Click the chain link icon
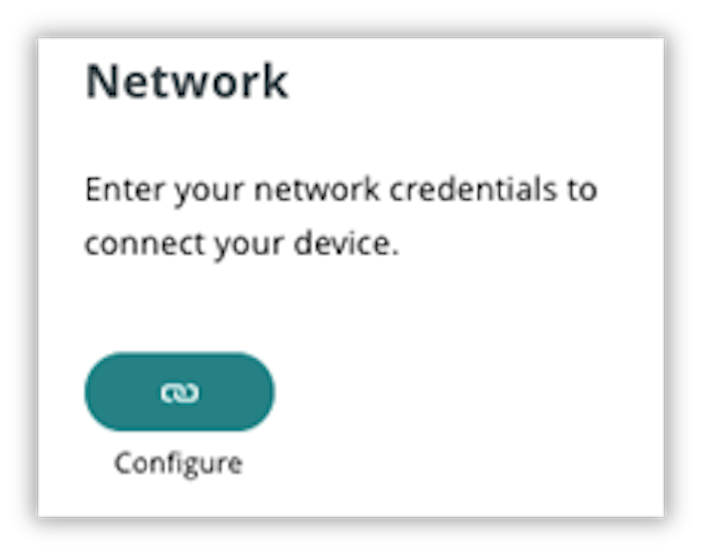This screenshot has width=702, height=555. [180, 393]
